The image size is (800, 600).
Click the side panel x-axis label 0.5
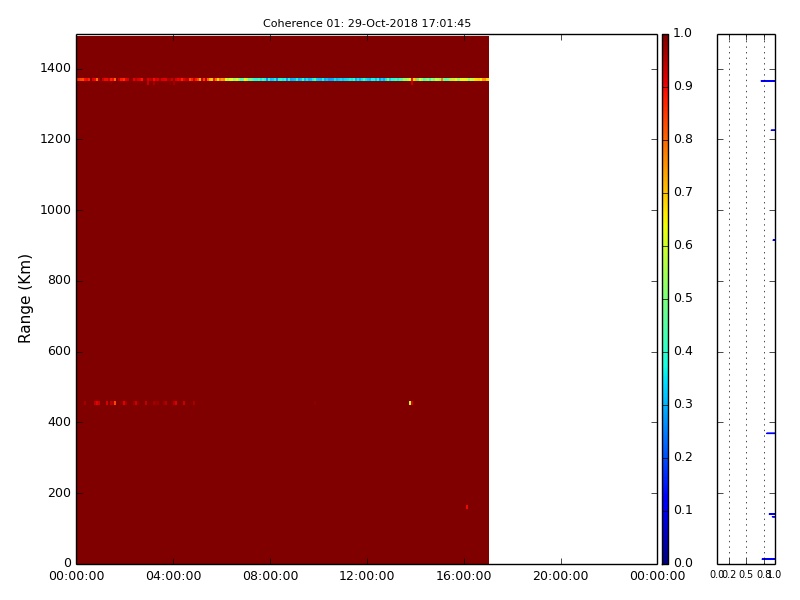[x=746, y=575]
